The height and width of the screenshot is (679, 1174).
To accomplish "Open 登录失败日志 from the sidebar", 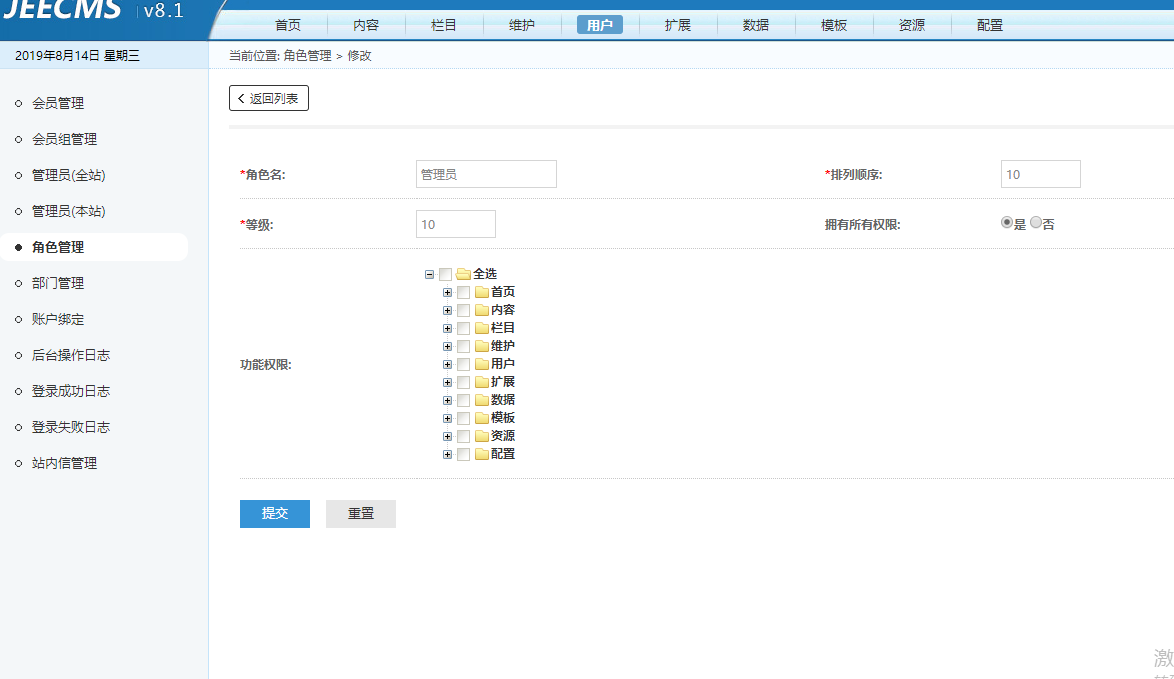I will [x=71, y=427].
